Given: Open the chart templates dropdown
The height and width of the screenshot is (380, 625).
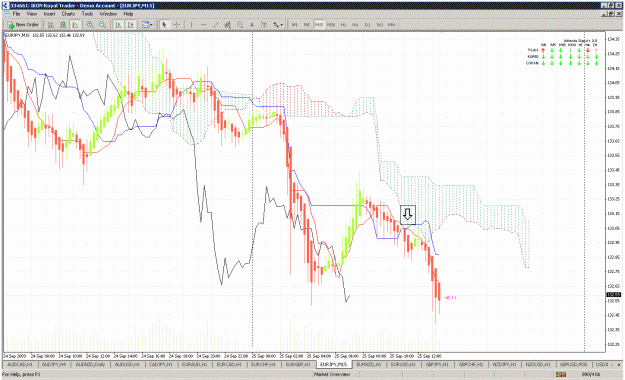Looking at the screenshot, I should [x=147, y=25].
